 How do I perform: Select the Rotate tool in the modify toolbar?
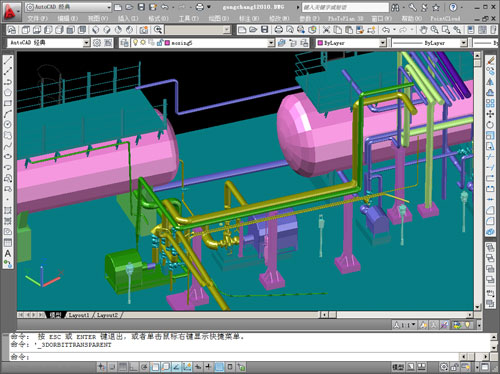point(490,125)
